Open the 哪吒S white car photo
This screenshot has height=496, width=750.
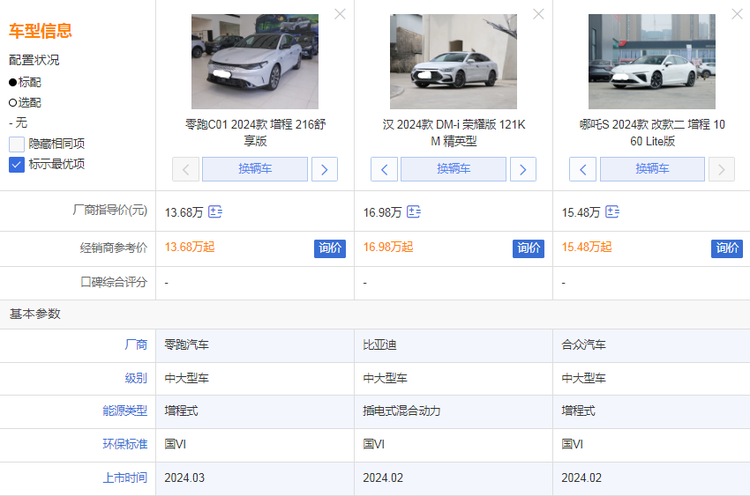(x=651, y=62)
